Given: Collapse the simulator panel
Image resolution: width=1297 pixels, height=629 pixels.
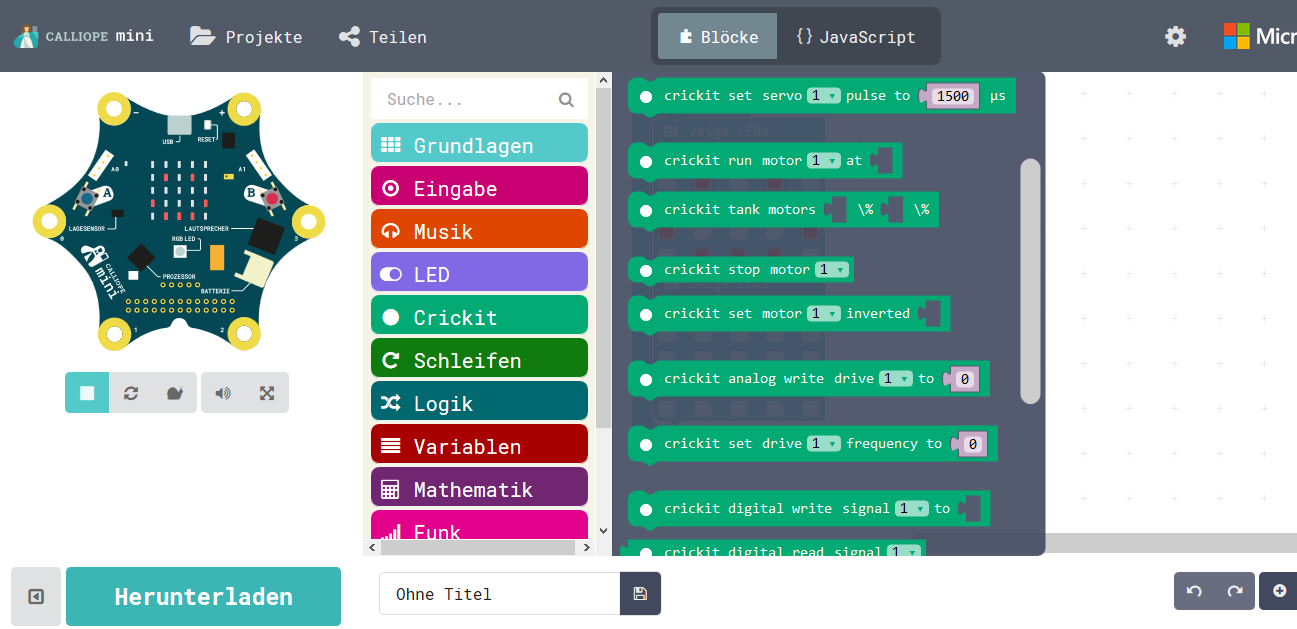Looking at the screenshot, I should (x=36, y=597).
